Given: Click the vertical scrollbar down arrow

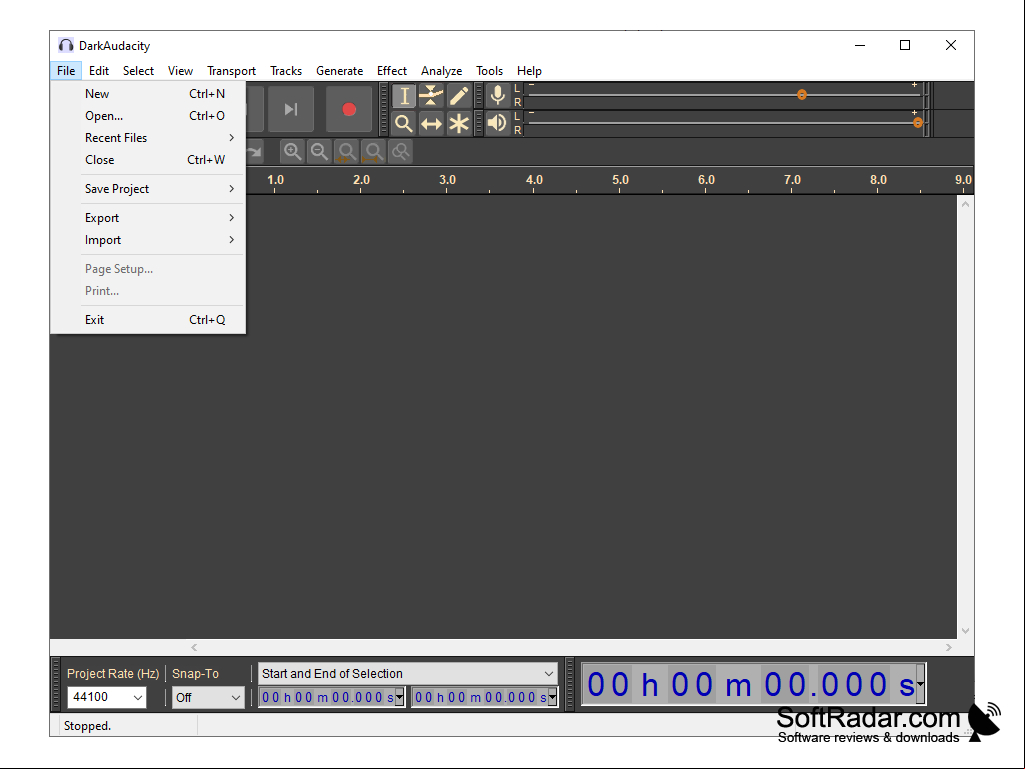Looking at the screenshot, I should click(966, 631).
